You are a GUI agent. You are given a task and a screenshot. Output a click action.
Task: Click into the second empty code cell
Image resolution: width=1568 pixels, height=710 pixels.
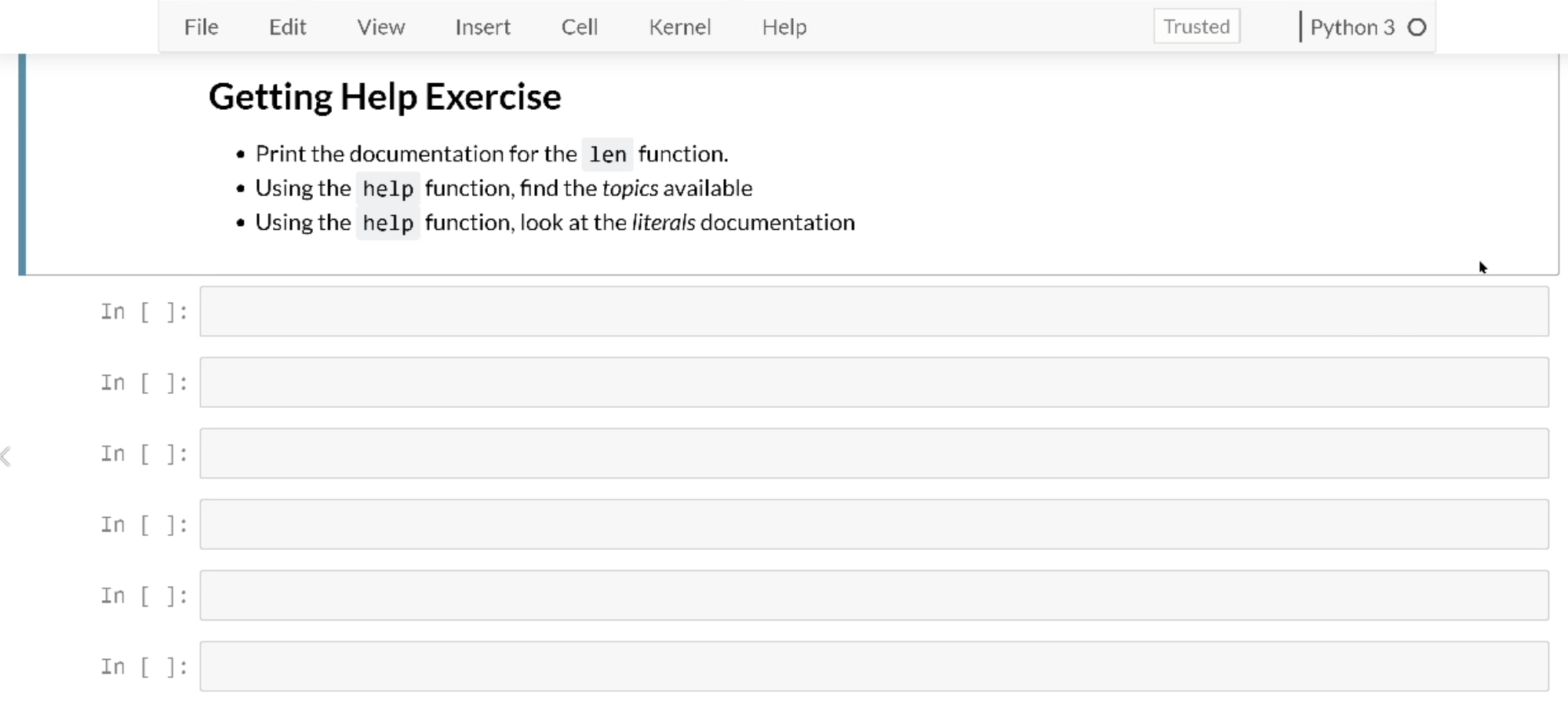tap(874, 382)
